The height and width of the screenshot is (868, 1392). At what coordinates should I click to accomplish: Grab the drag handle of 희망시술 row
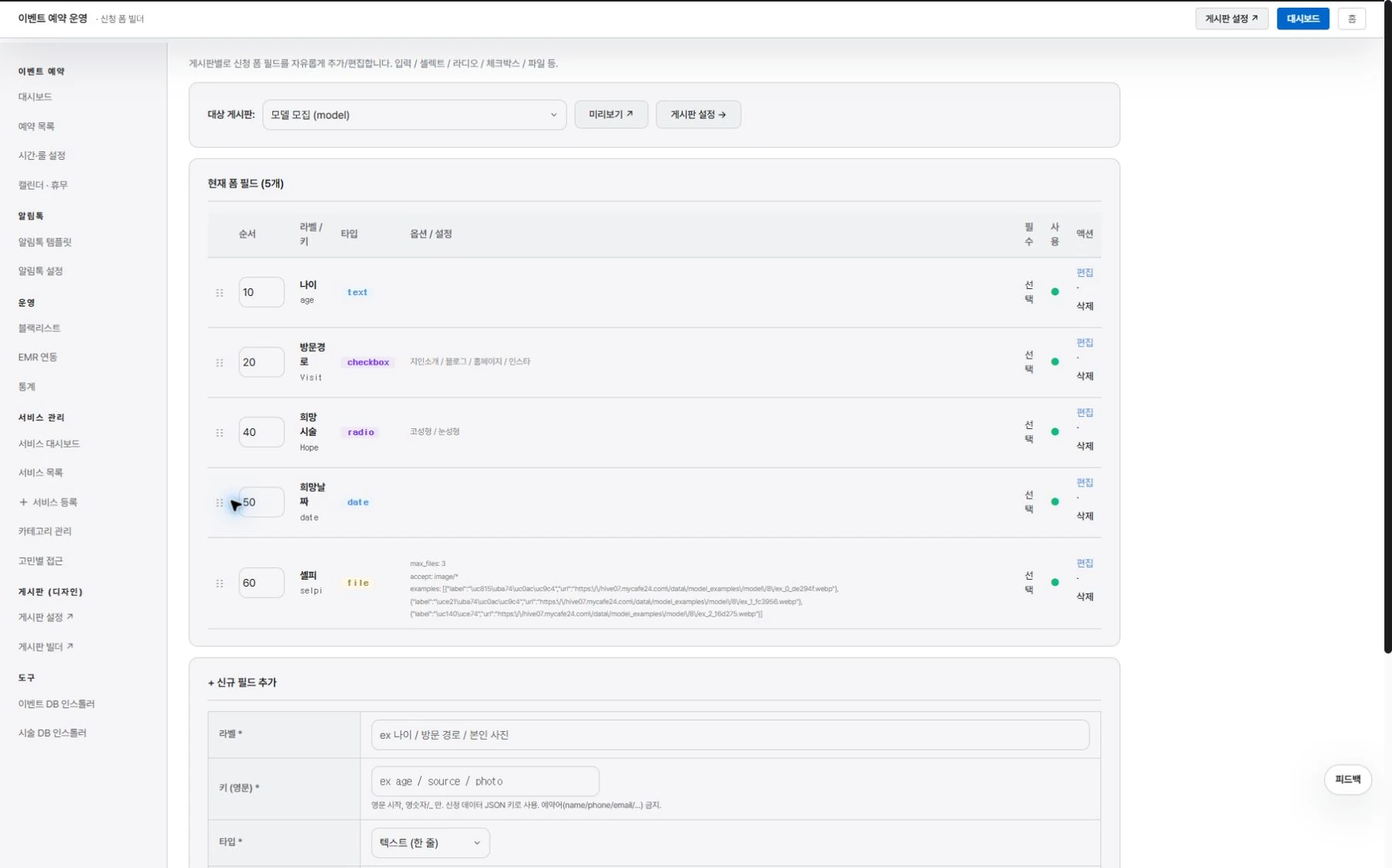click(220, 433)
